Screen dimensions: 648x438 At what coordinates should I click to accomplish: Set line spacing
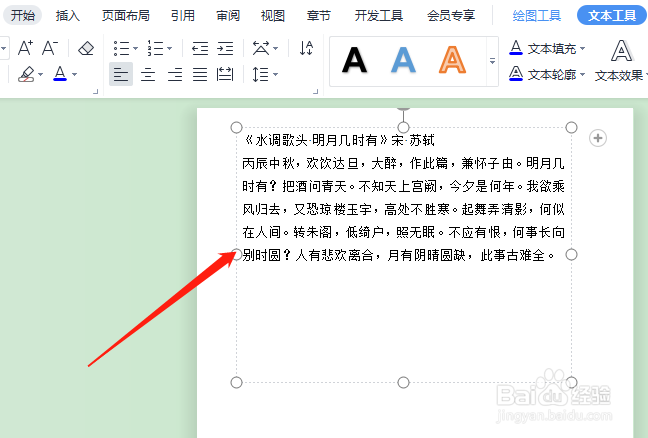261,74
